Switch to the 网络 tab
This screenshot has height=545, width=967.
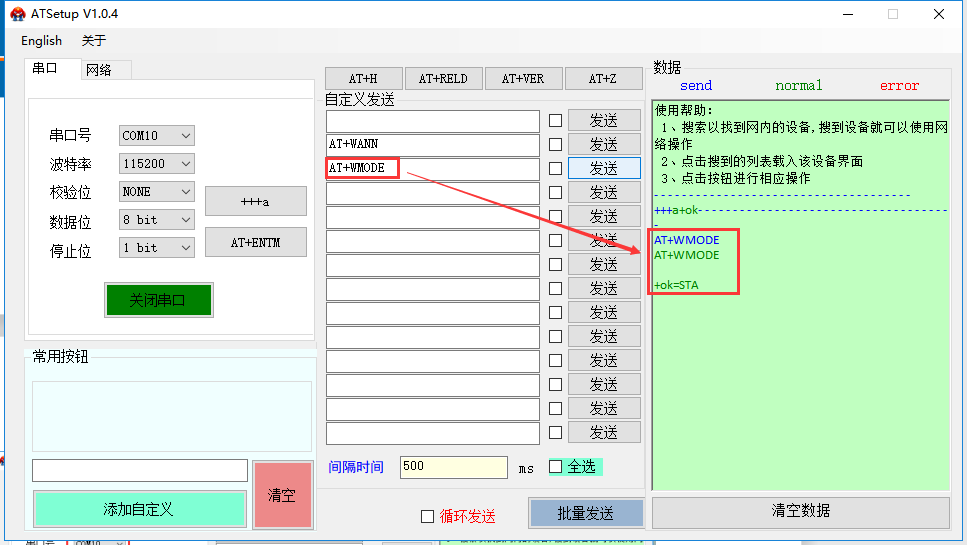pos(99,70)
